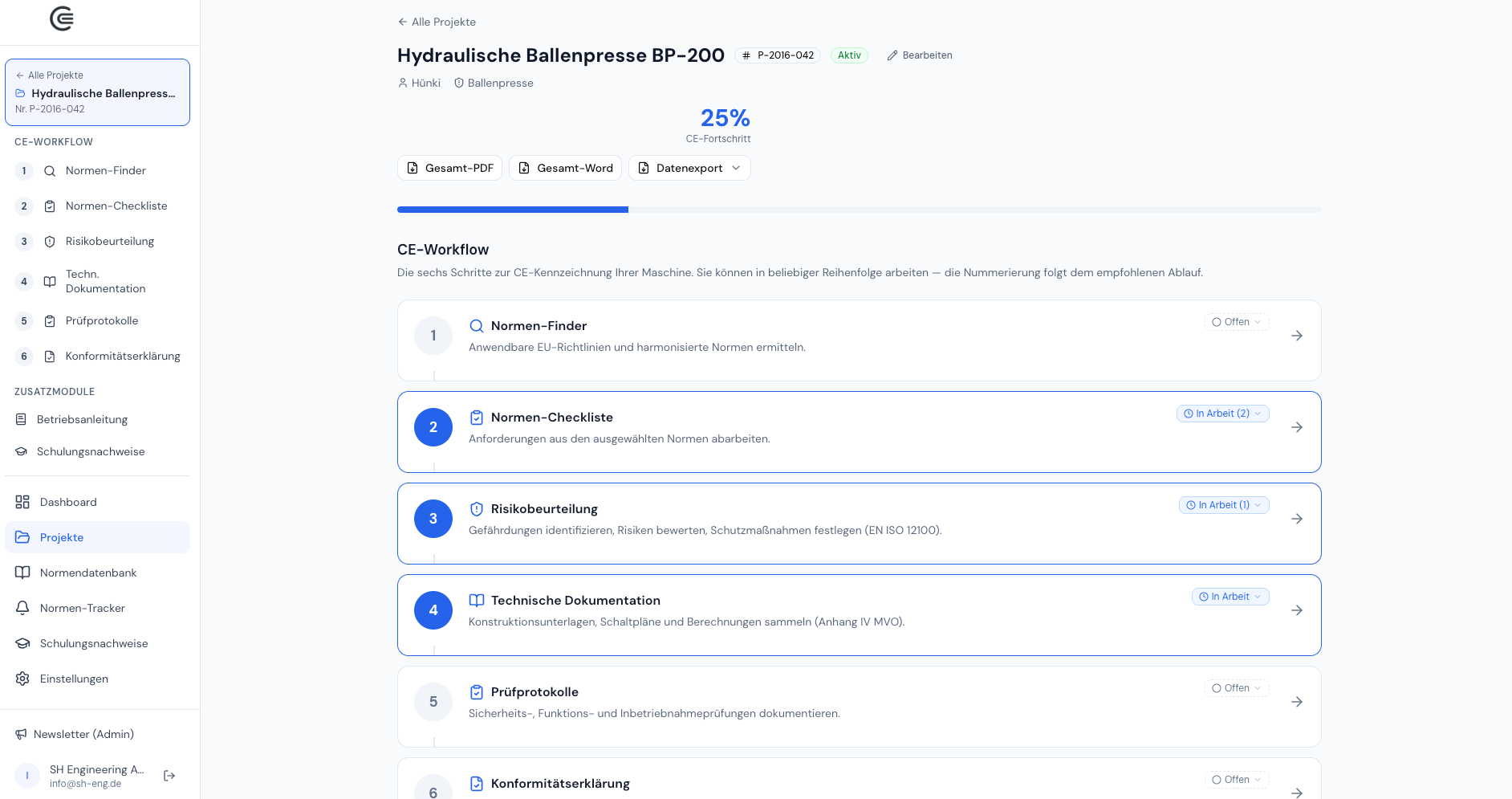Viewport: 1512px width, 799px height.
Task: Click the logout icon beside SH Engineering
Action: pyautogui.click(x=169, y=776)
